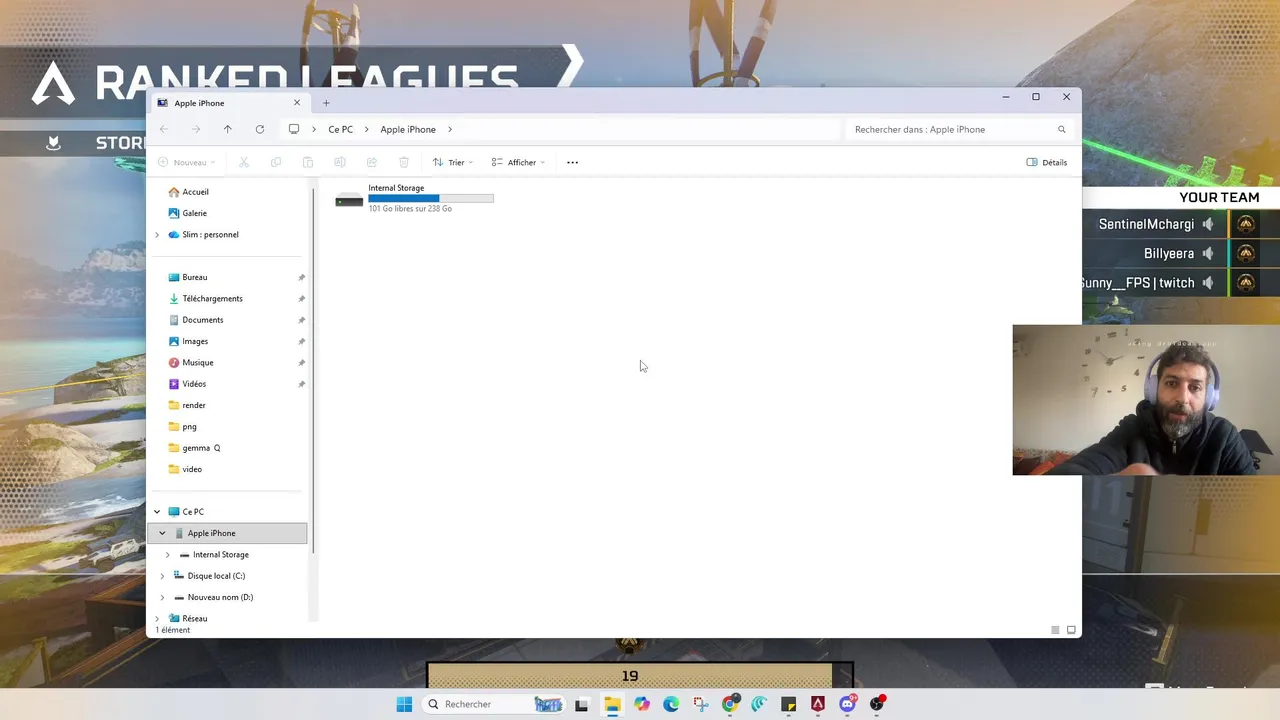Click Internal Storage capacity bar
Screen dimensions: 1280x720
coord(431,198)
